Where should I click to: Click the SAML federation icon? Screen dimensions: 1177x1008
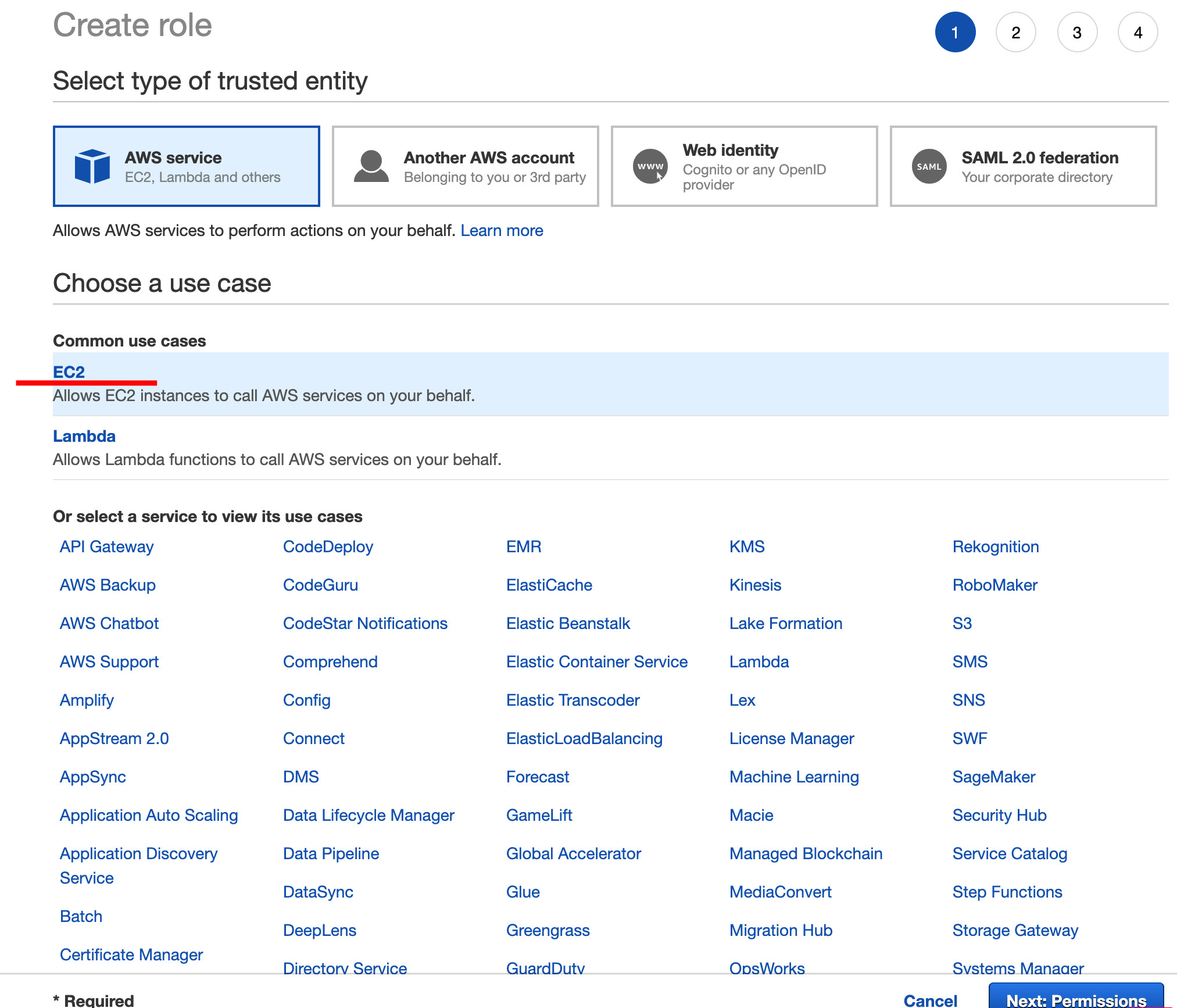[929, 166]
